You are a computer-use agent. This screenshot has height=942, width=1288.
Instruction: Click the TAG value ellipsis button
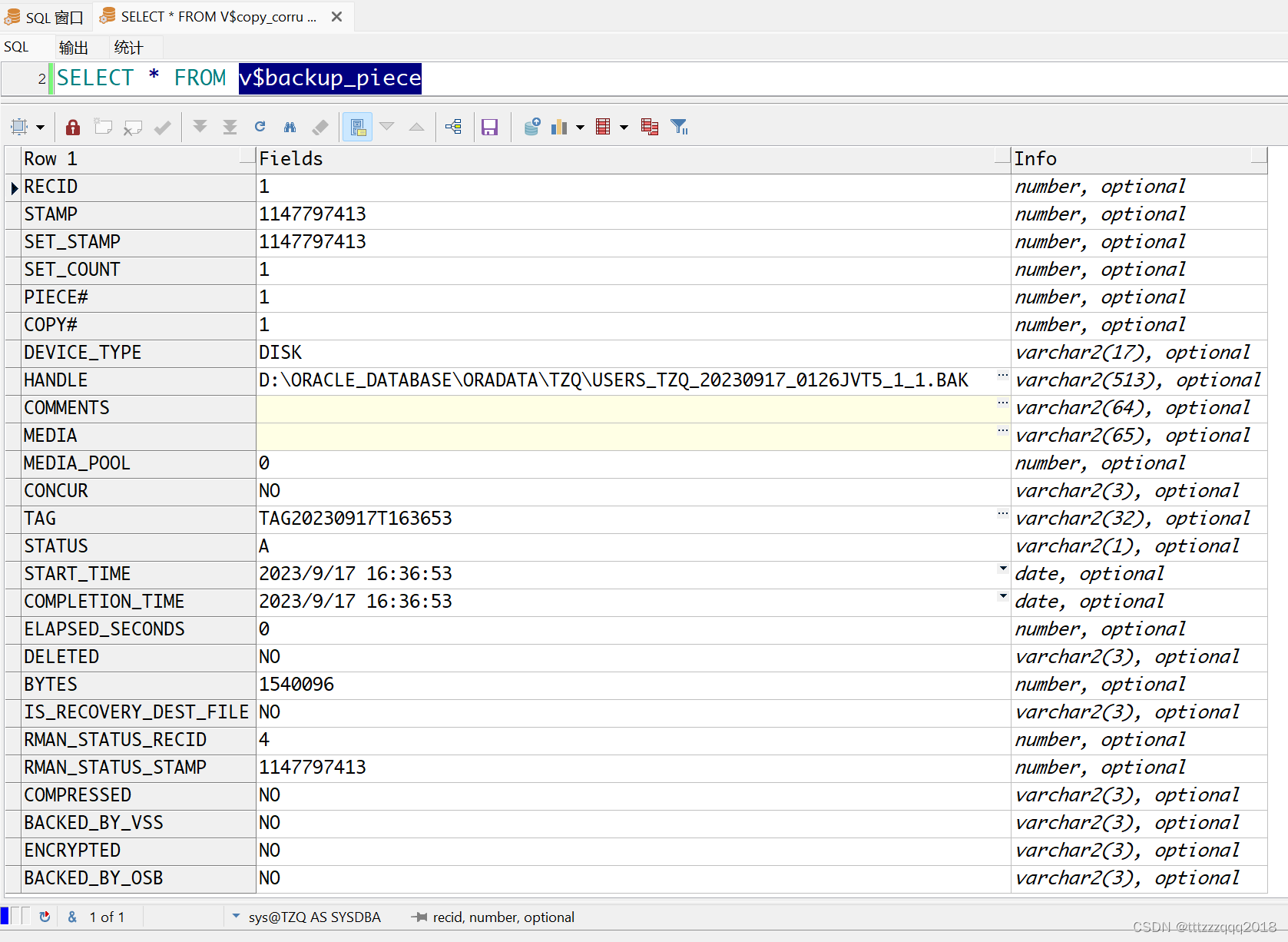click(x=1002, y=514)
